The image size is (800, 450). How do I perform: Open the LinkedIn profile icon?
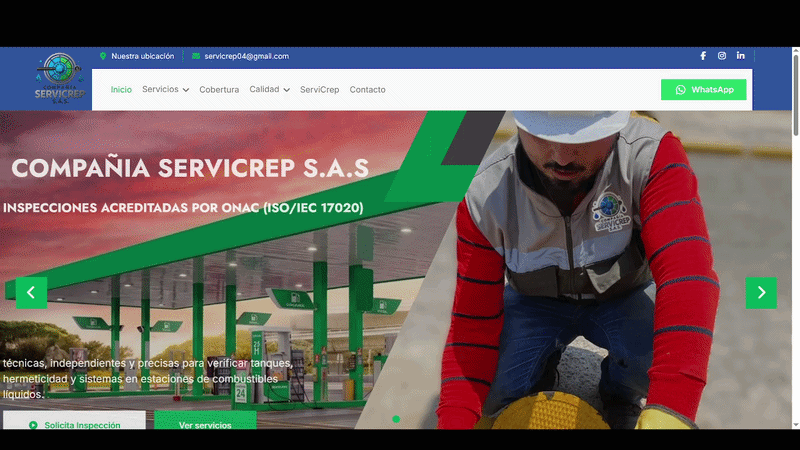point(740,55)
